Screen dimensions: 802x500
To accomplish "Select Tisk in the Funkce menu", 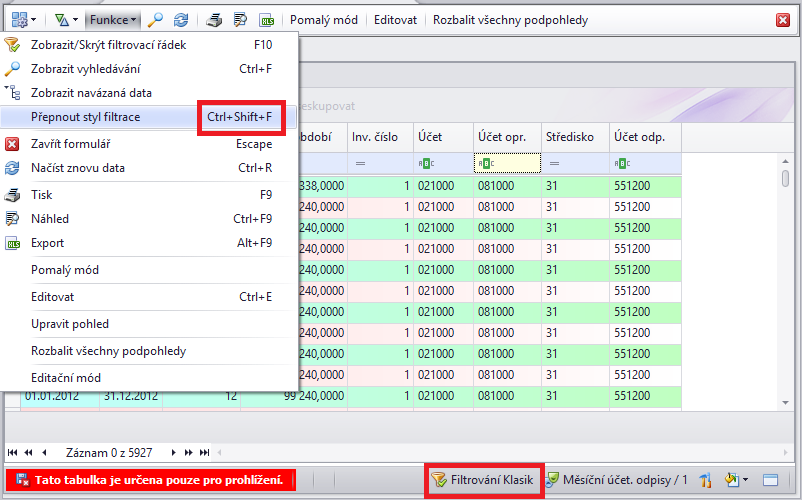I will coord(148,195).
